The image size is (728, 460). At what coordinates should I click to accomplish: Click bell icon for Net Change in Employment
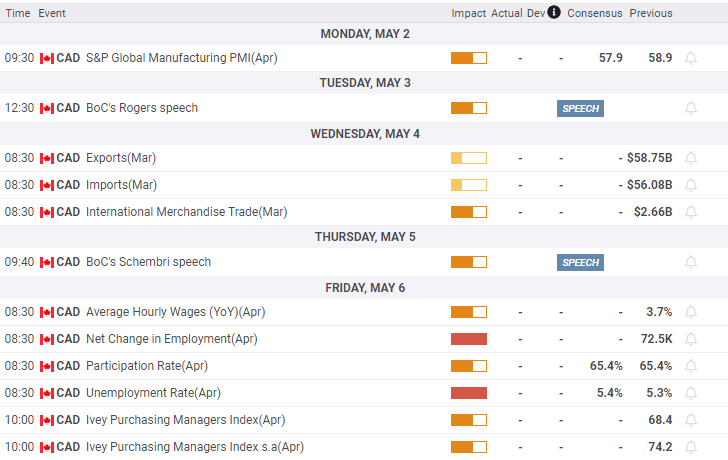(690, 339)
